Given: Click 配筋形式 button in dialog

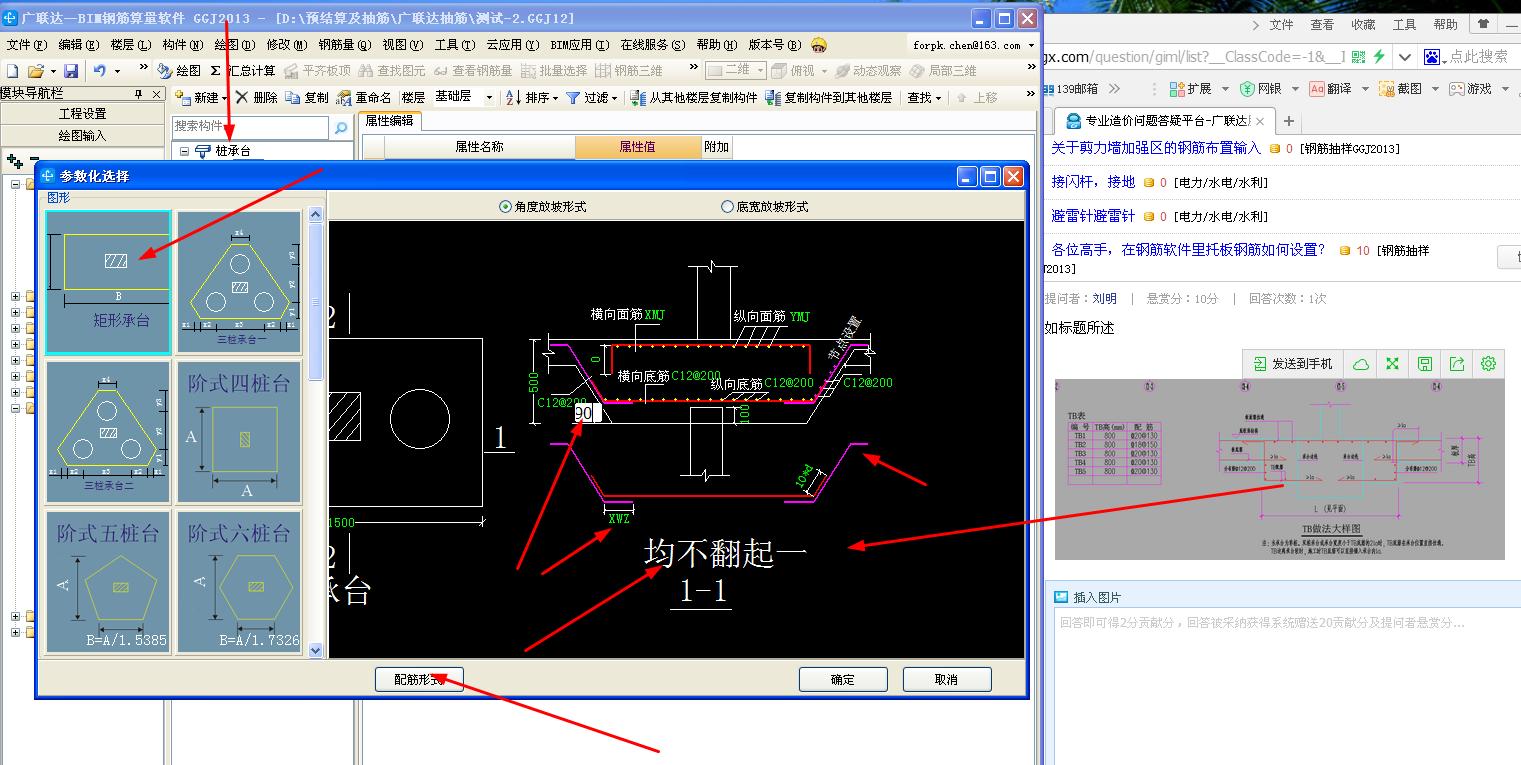Looking at the screenshot, I should point(419,680).
